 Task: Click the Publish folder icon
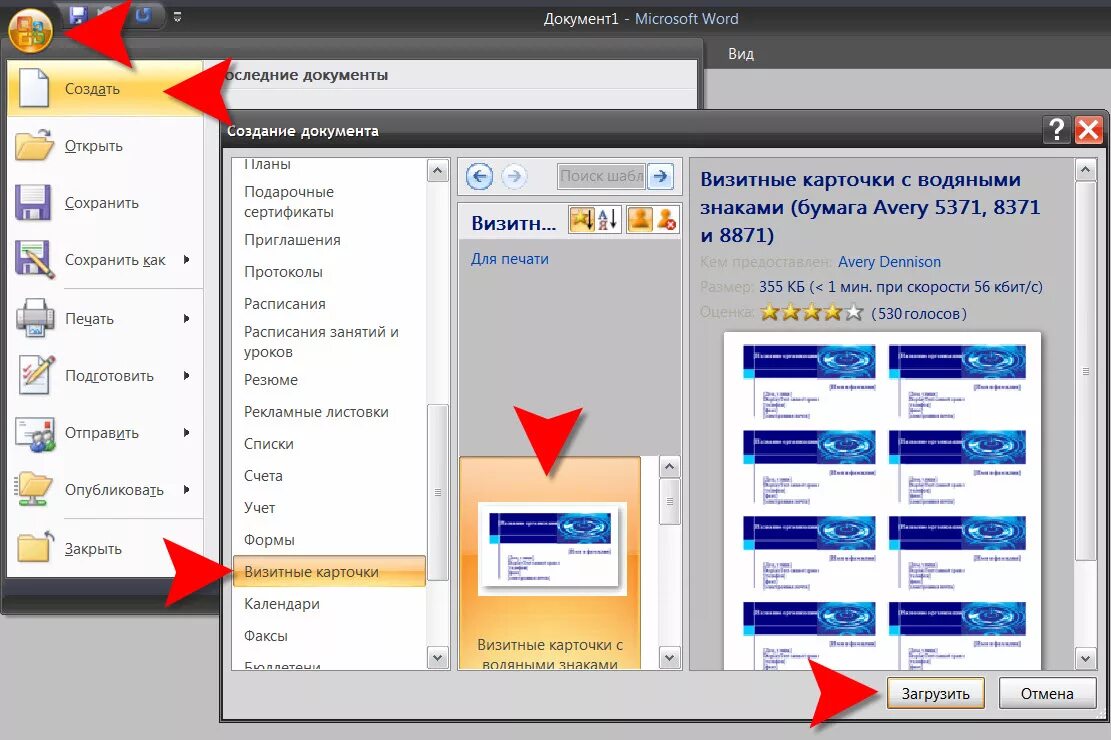point(33,489)
